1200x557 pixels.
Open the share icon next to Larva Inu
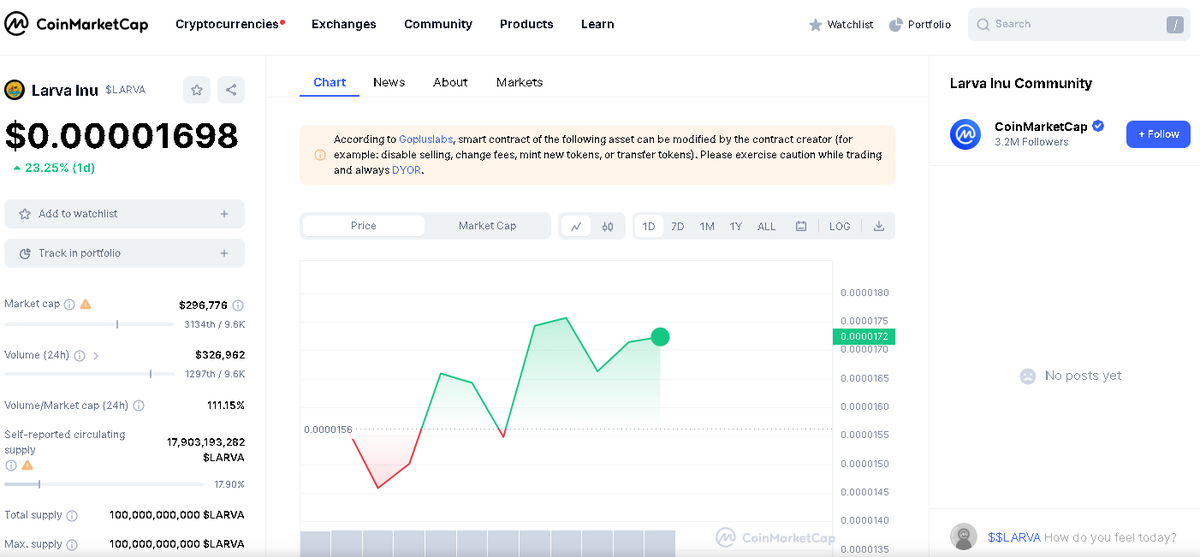231,90
